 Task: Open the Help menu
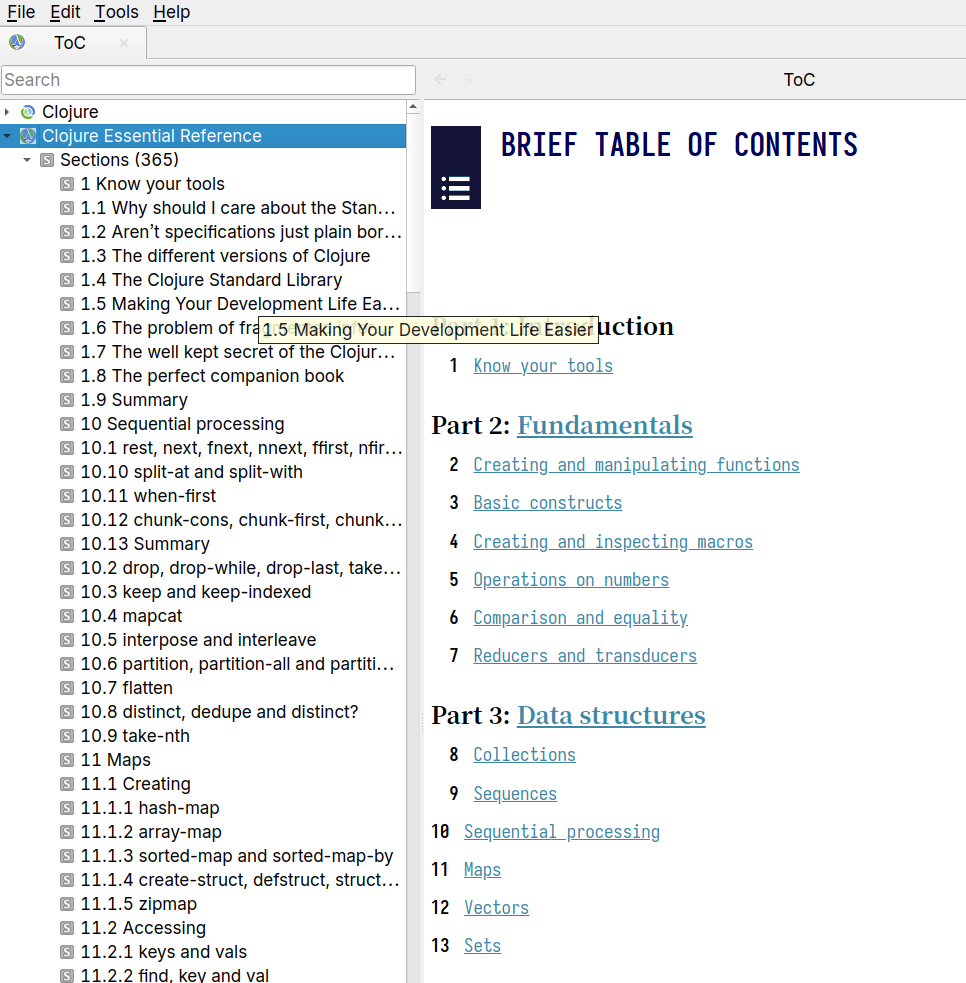click(171, 12)
